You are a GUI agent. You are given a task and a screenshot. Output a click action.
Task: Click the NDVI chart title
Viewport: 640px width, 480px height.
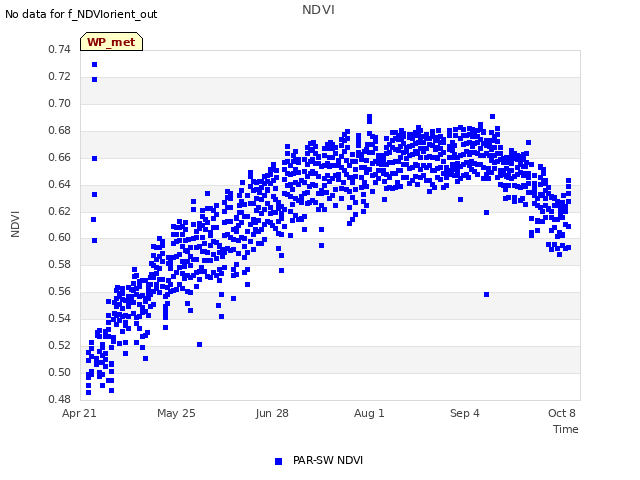[318, 10]
